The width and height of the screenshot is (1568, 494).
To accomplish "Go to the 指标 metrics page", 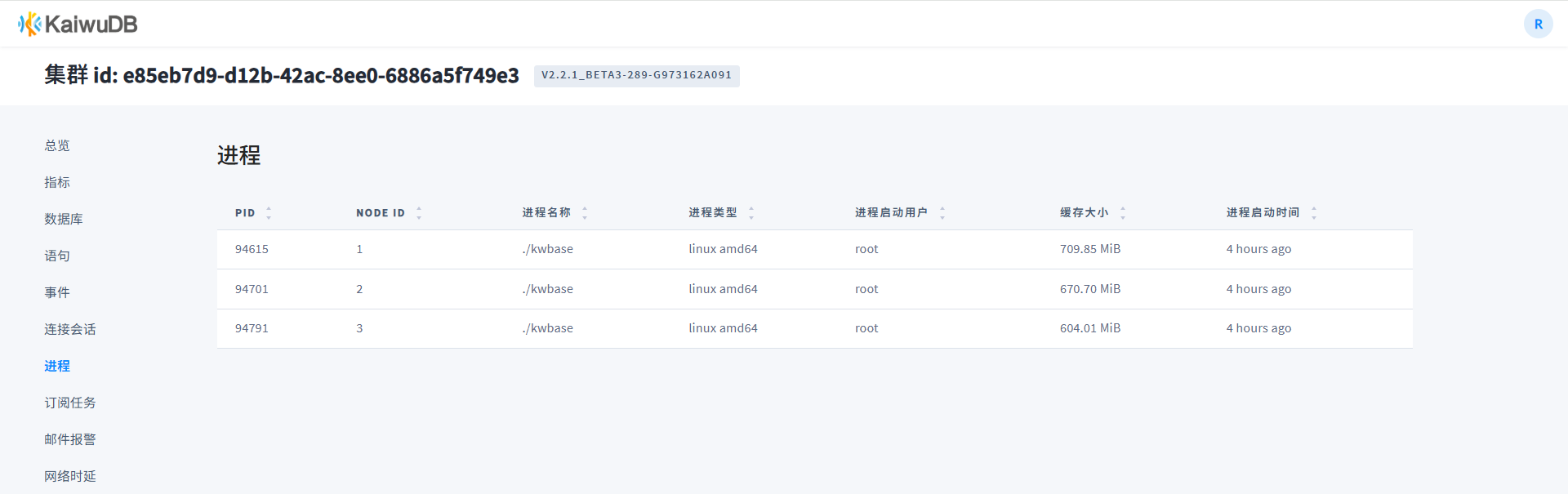I will (57, 182).
